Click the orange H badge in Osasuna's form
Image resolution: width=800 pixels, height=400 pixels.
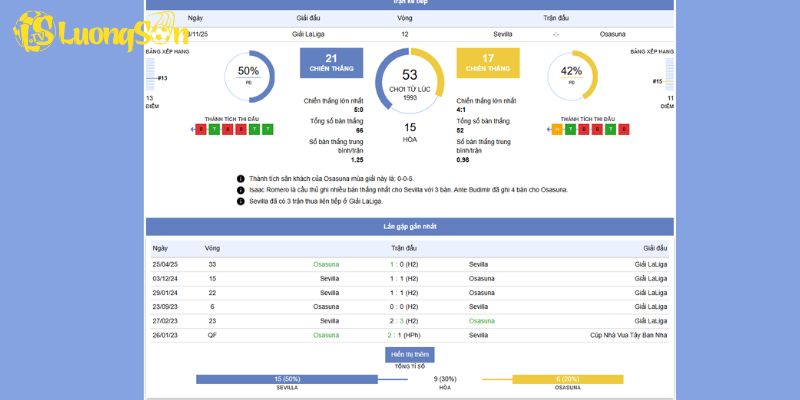click(x=557, y=129)
